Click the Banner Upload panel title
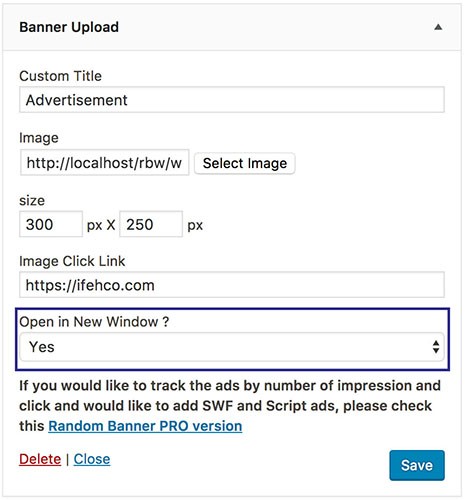 click(69, 27)
